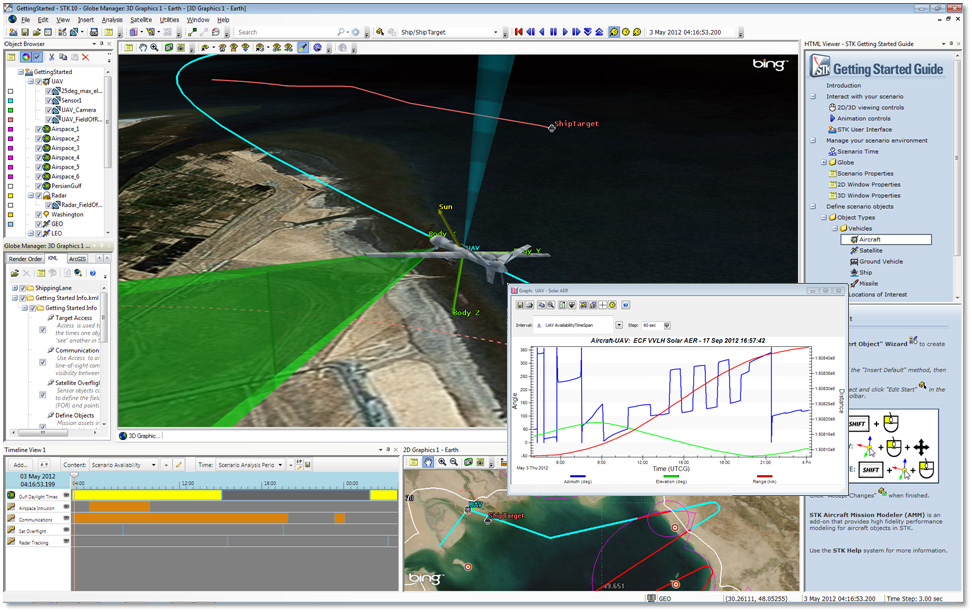Uncheck the PersianGulf object checkbox
This screenshot has width=972, height=612.
[39, 186]
